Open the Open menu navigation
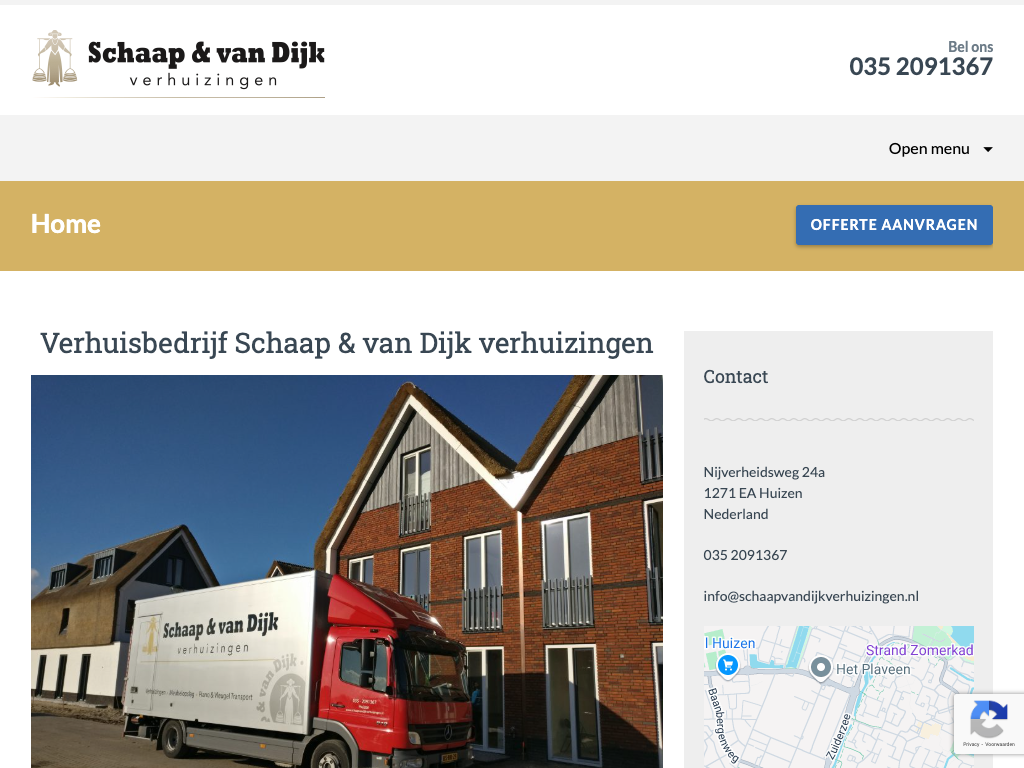The image size is (1024, 768). 940,149
